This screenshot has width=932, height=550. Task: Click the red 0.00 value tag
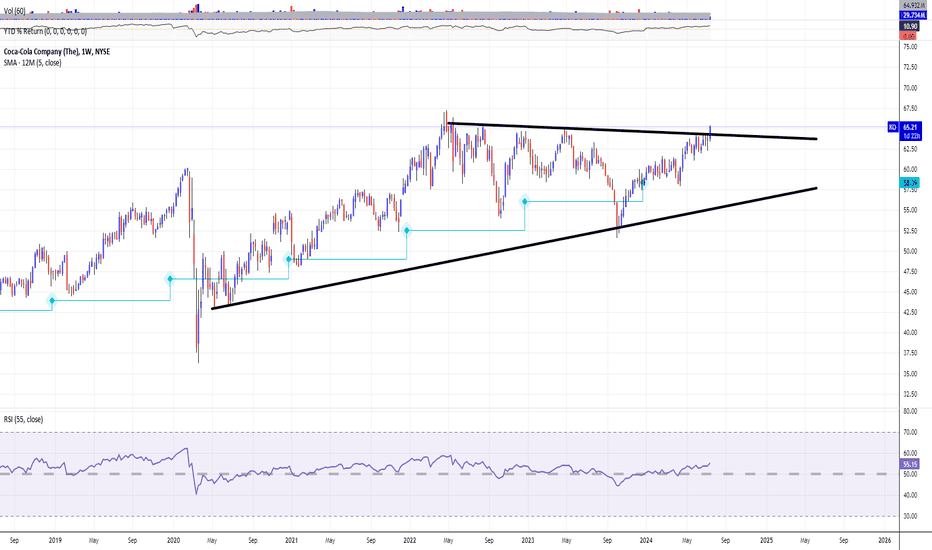(909, 36)
